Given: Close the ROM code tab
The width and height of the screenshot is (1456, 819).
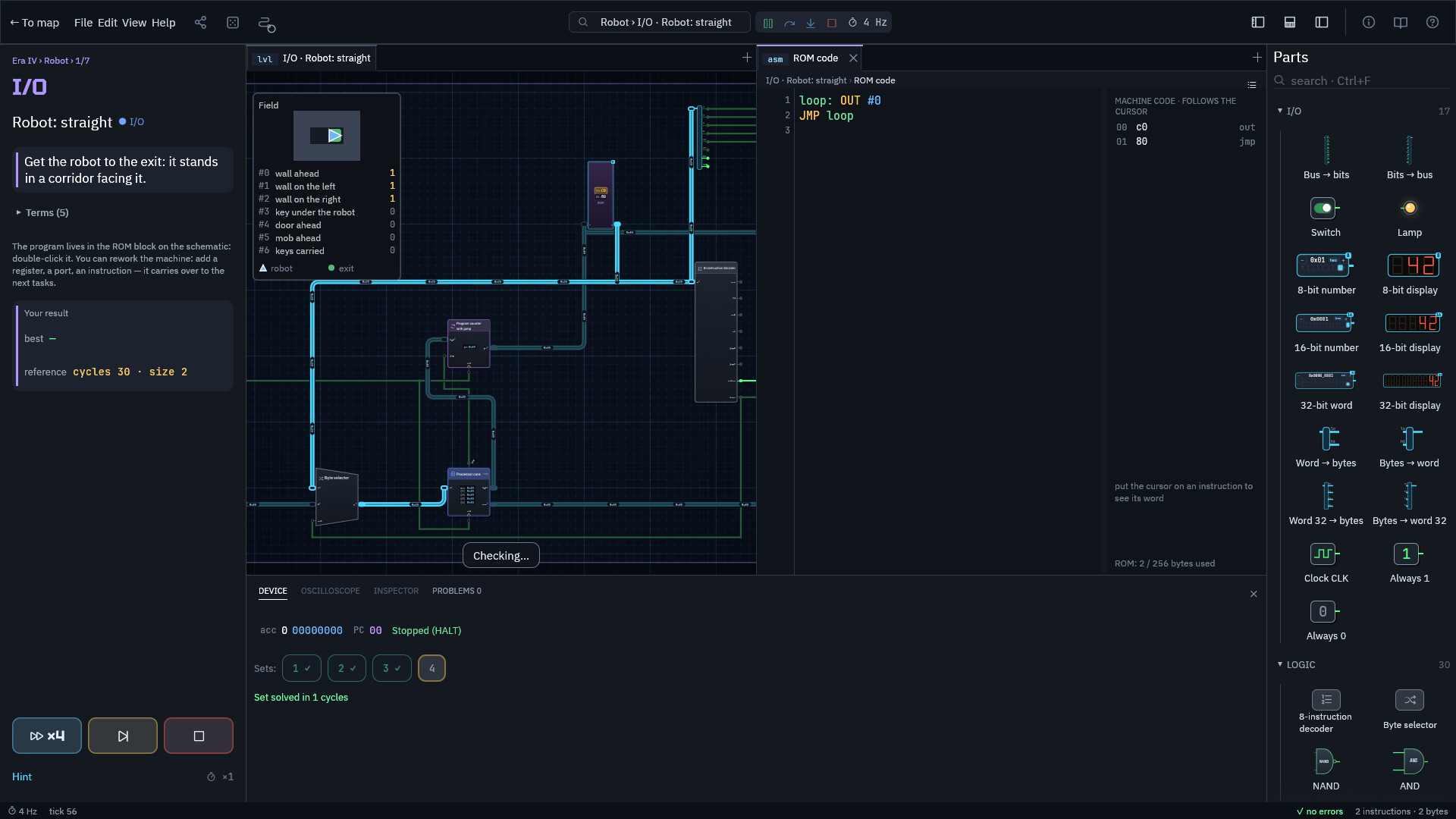Looking at the screenshot, I should click(x=853, y=58).
